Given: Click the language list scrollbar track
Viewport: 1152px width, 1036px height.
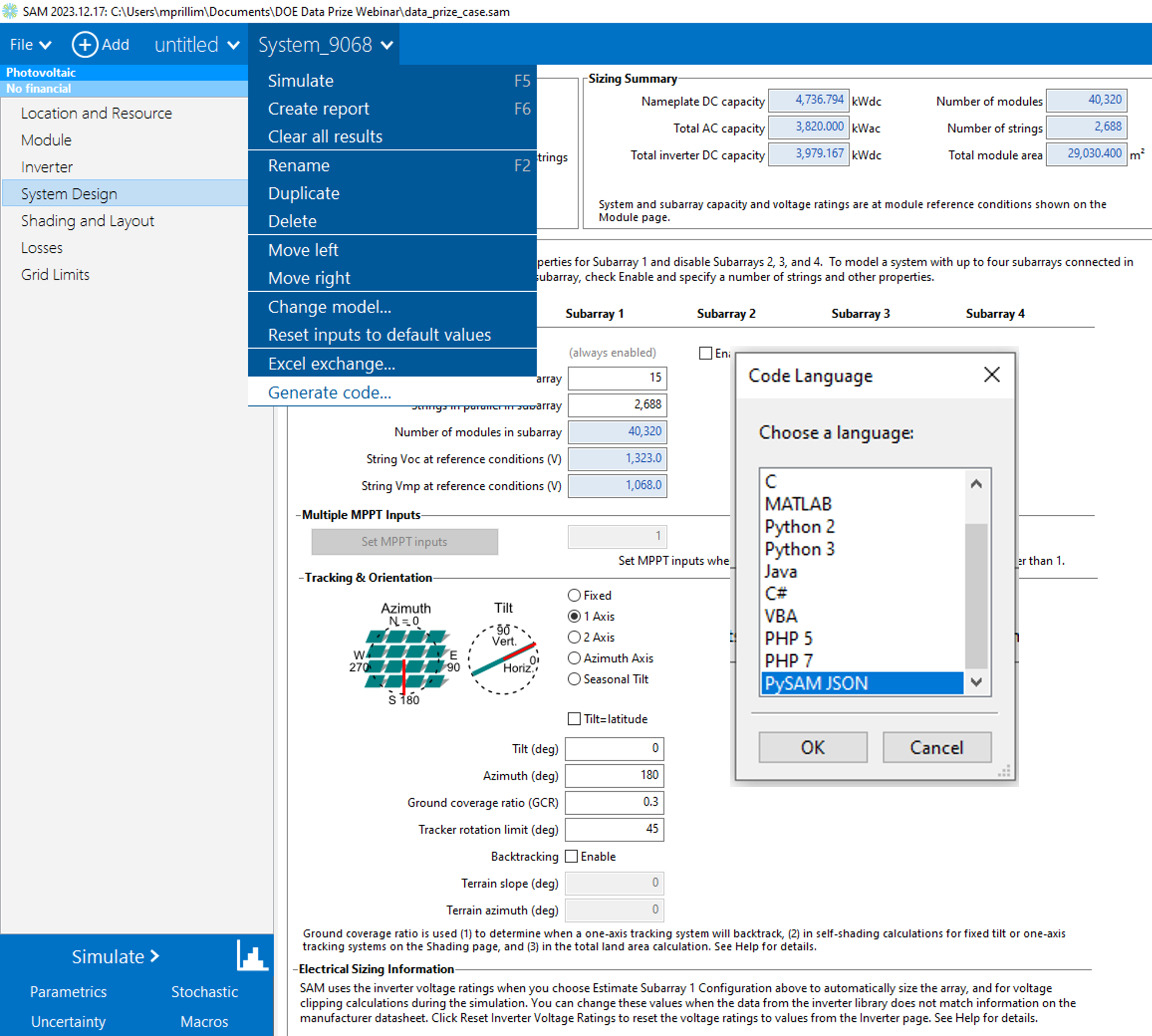Looking at the screenshot, I should [x=976, y=583].
